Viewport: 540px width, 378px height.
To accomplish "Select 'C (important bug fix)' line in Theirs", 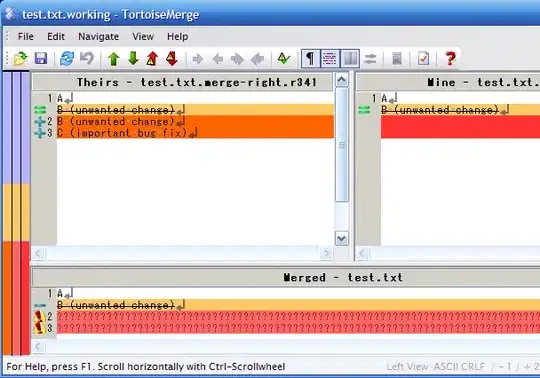I will [195, 133].
